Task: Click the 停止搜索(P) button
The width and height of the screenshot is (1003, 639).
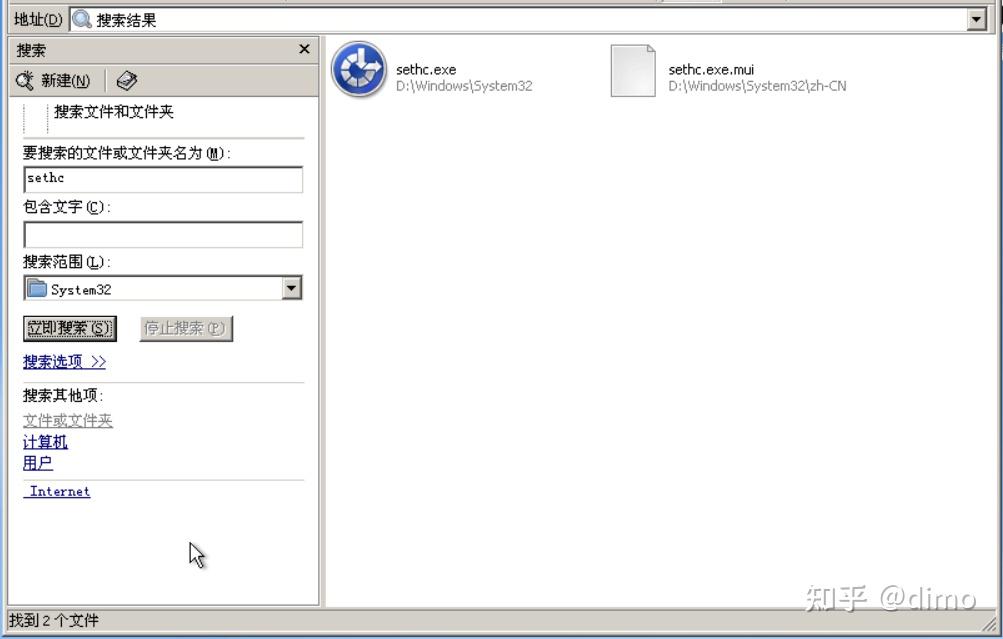Action: (186, 329)
